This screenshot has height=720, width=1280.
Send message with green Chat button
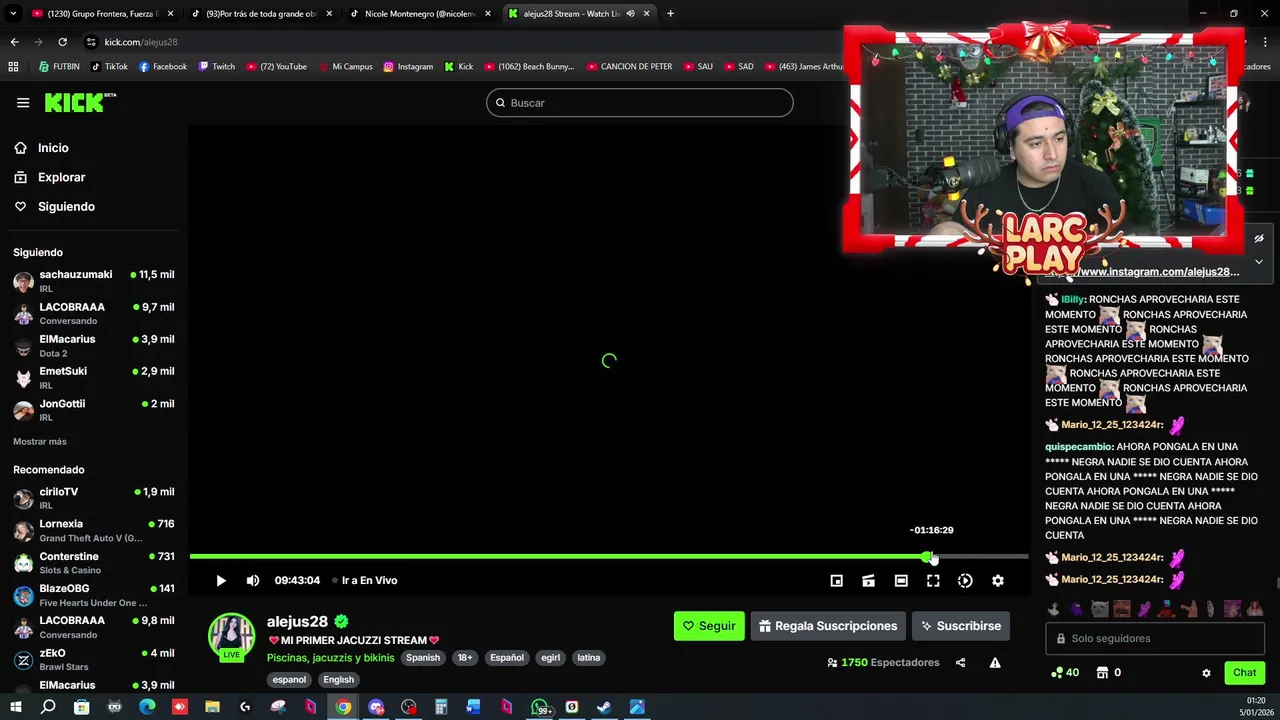tap(1244, 673)
